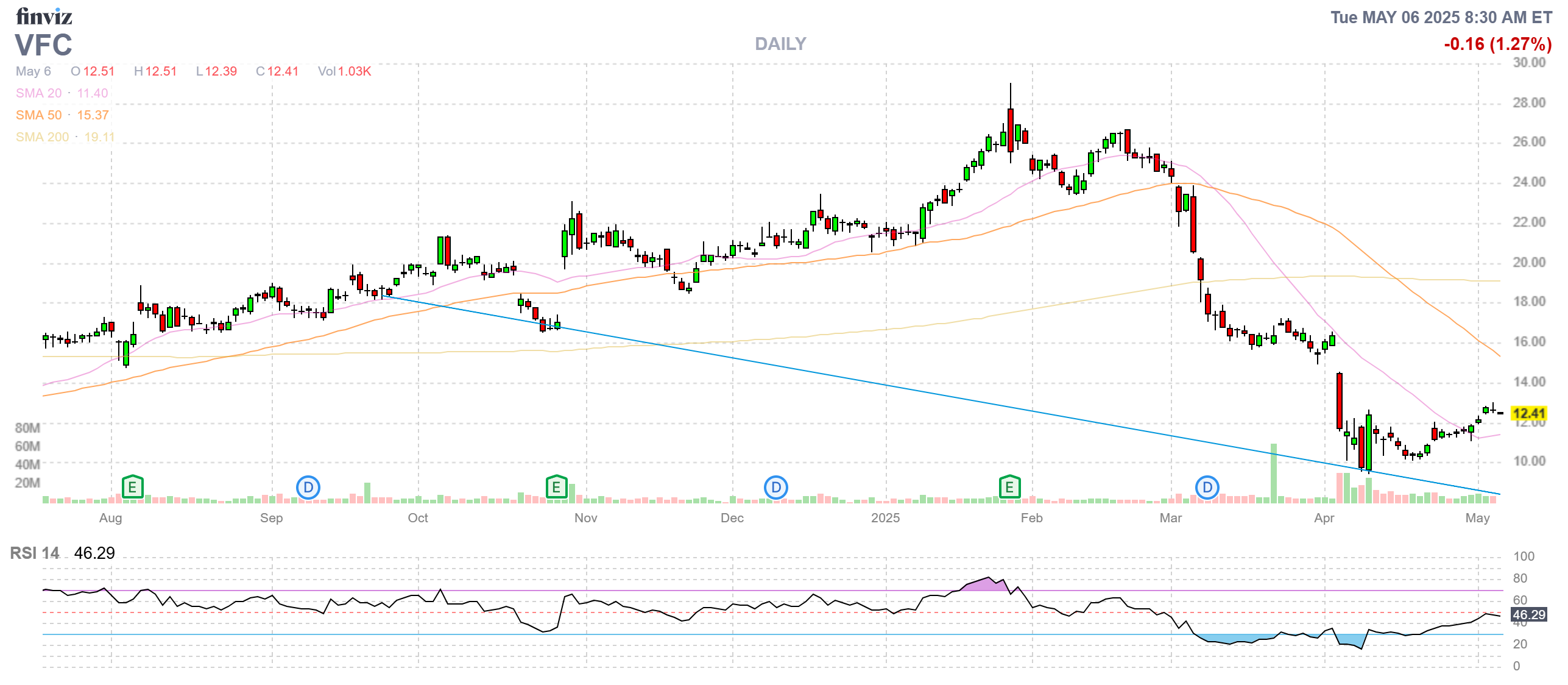Click the March dividend D marker

tap(1207, 487)
